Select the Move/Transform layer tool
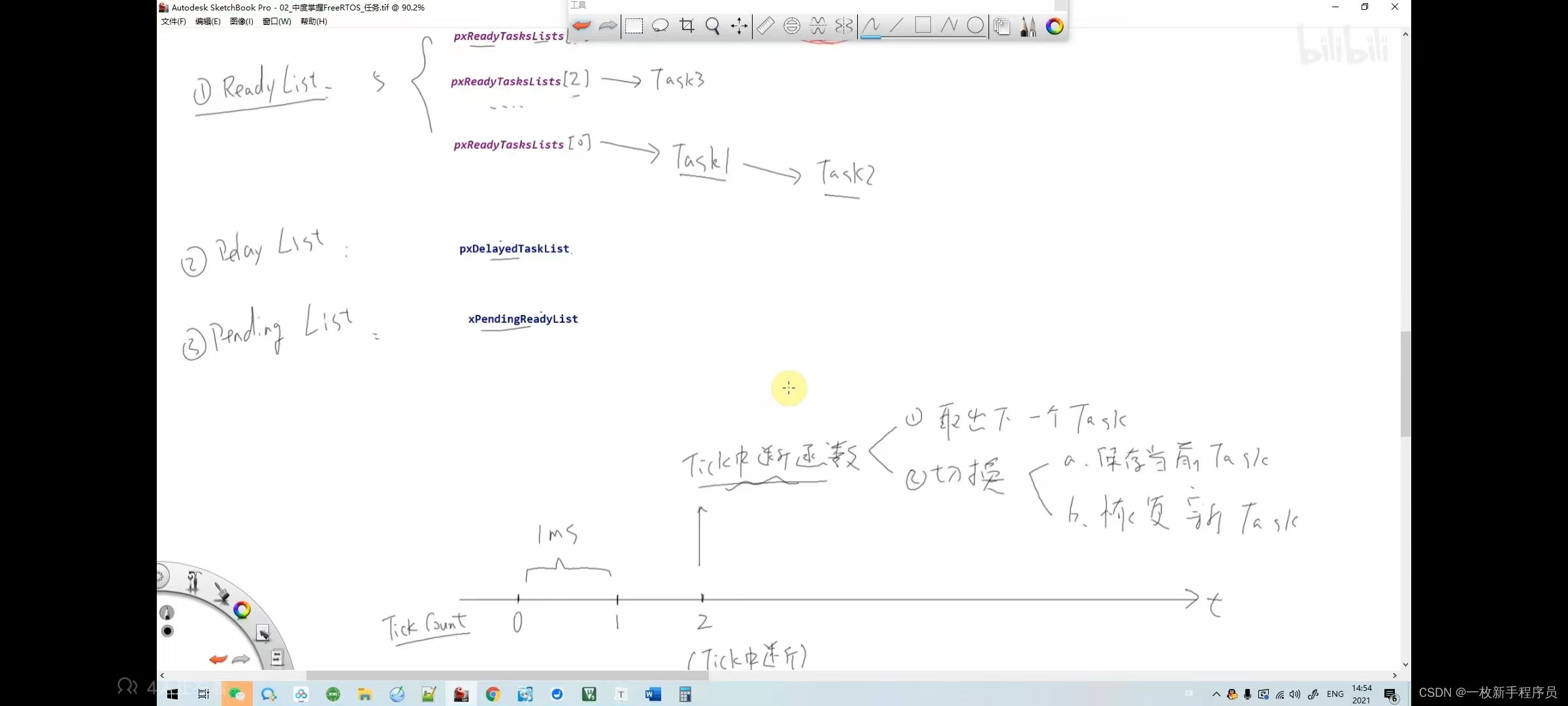Screen dimensions: 1568x706 (739, 26)
